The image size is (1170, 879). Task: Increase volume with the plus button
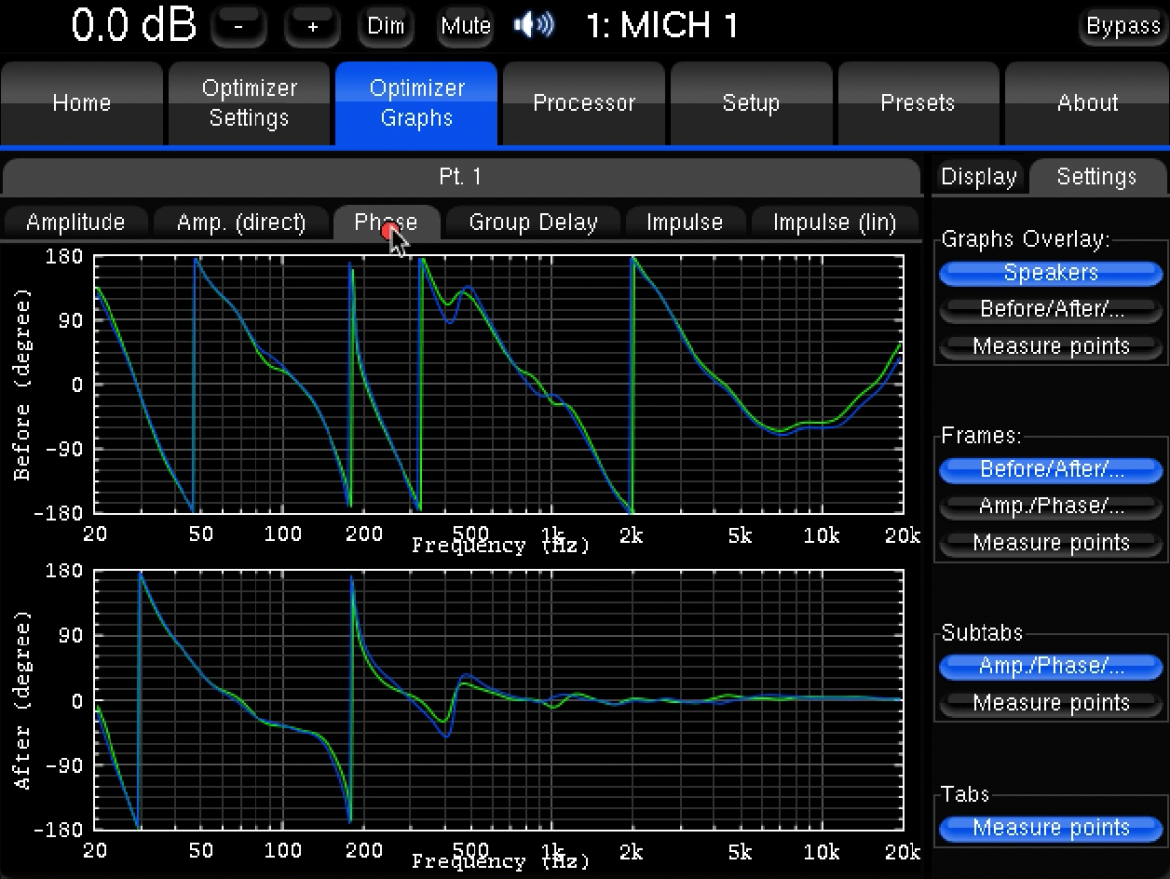point(313,26)
